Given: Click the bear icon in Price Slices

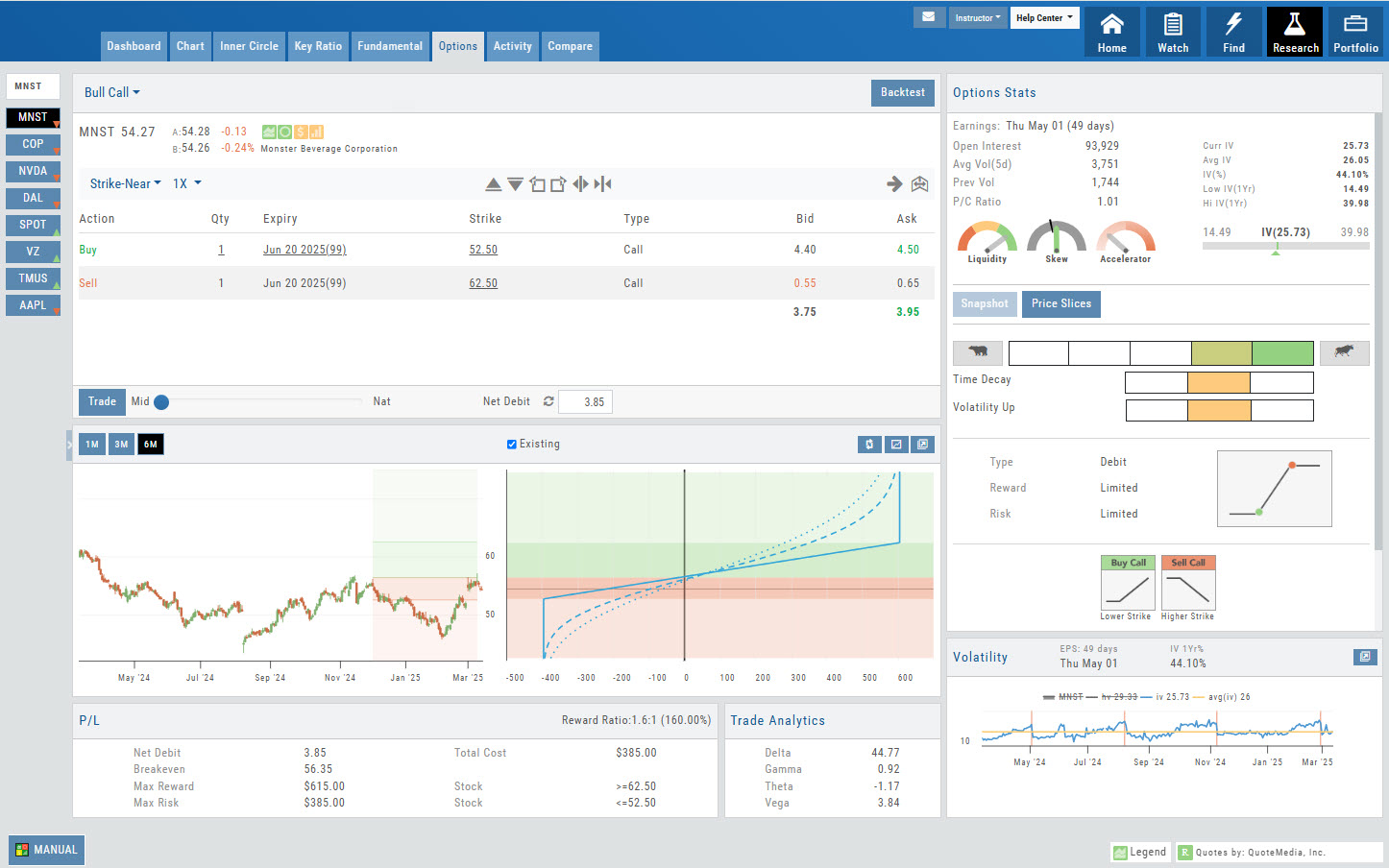Looking at the screenshot, I should click(x=978, y=352).
